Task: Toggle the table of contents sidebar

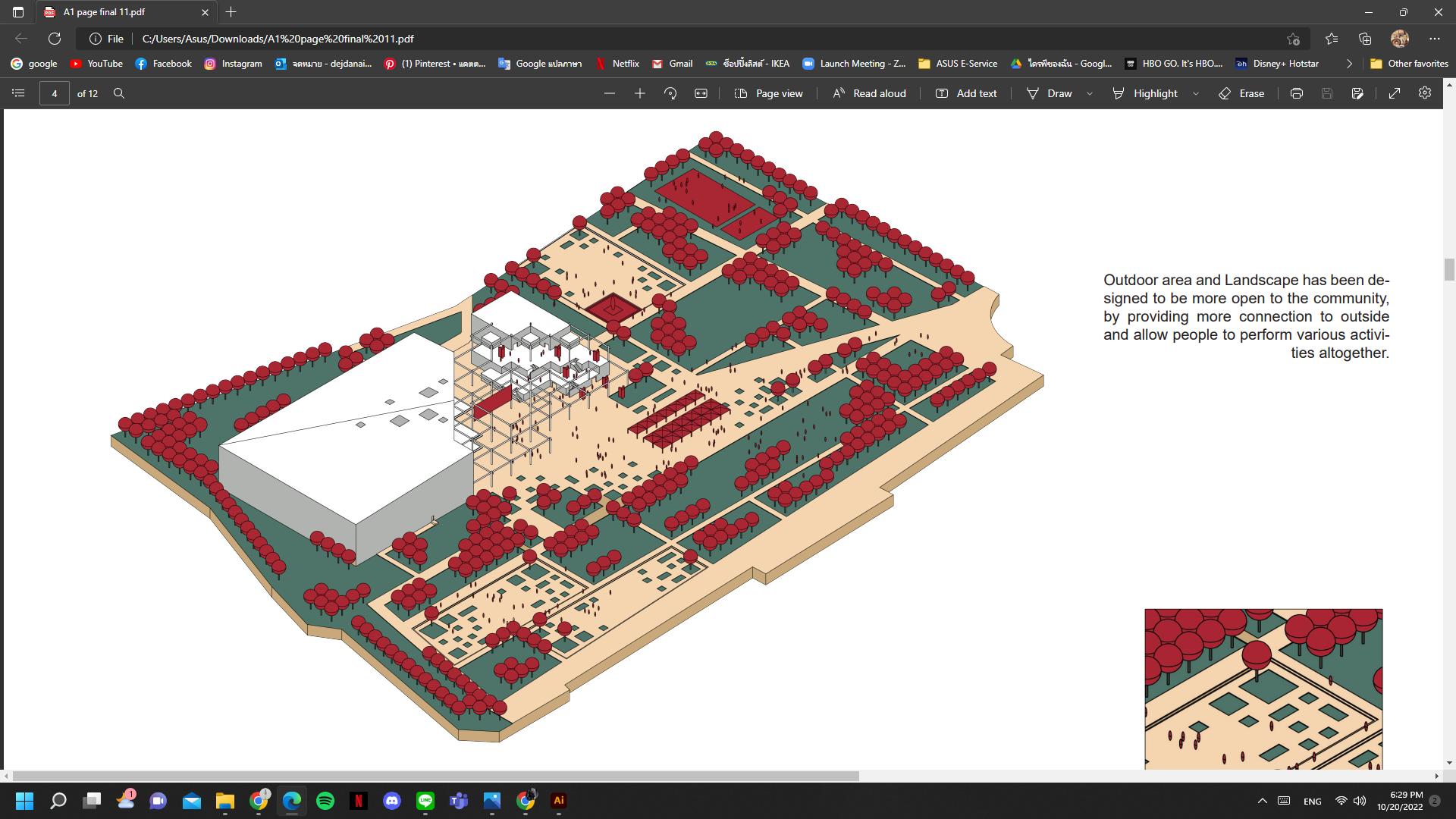Action: click(19, 93)
